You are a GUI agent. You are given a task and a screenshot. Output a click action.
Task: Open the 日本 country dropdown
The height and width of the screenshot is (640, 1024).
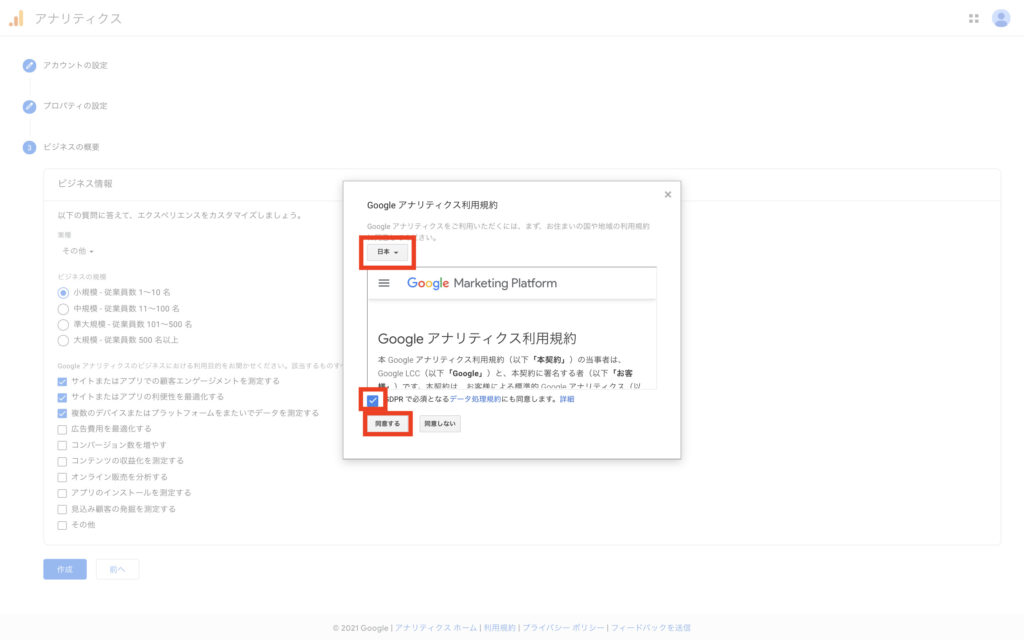point(387,252)
